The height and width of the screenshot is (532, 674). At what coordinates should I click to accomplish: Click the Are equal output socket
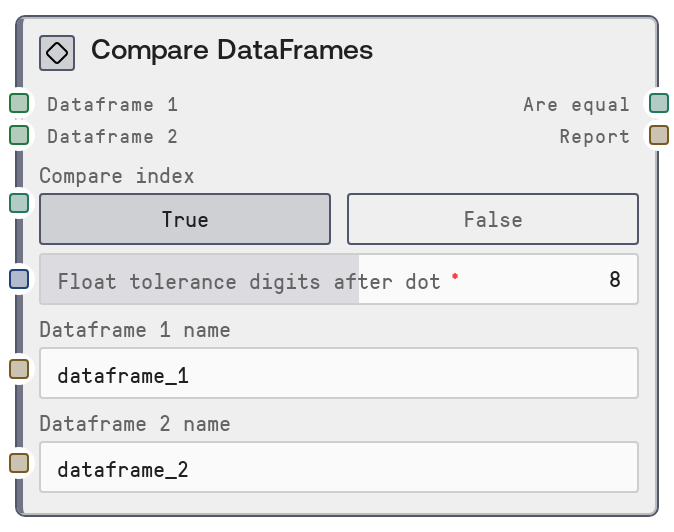(658, 103)
